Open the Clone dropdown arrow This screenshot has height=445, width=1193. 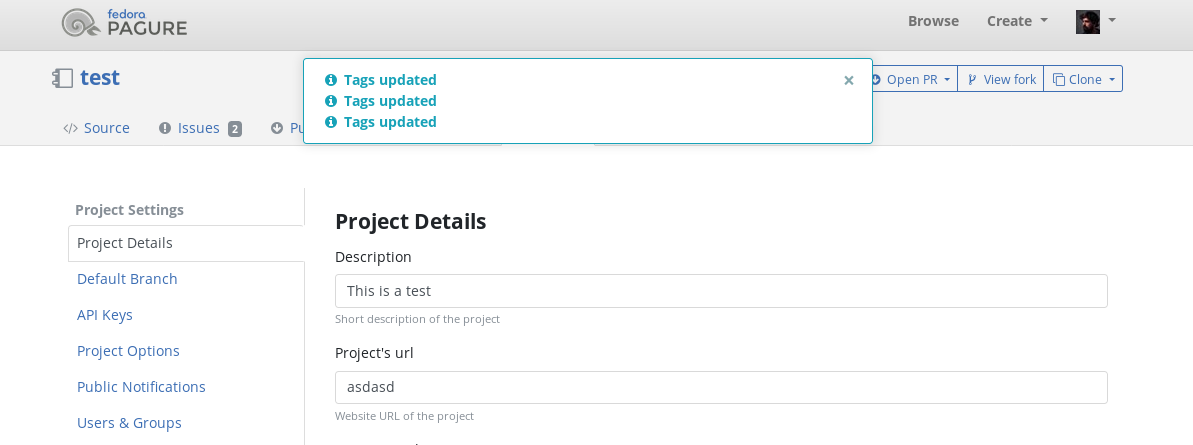1112,79
